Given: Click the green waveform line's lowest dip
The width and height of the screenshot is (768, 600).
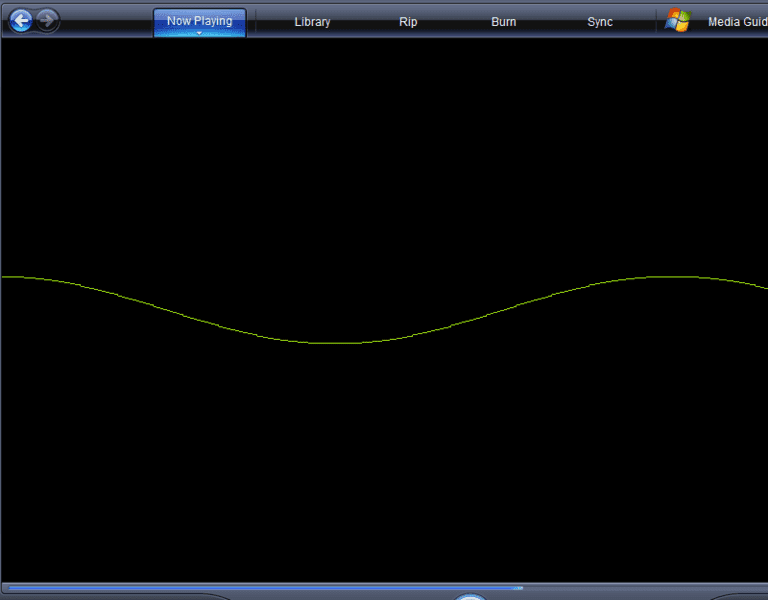Looking at the screenshot, I should tap(340, 343).
